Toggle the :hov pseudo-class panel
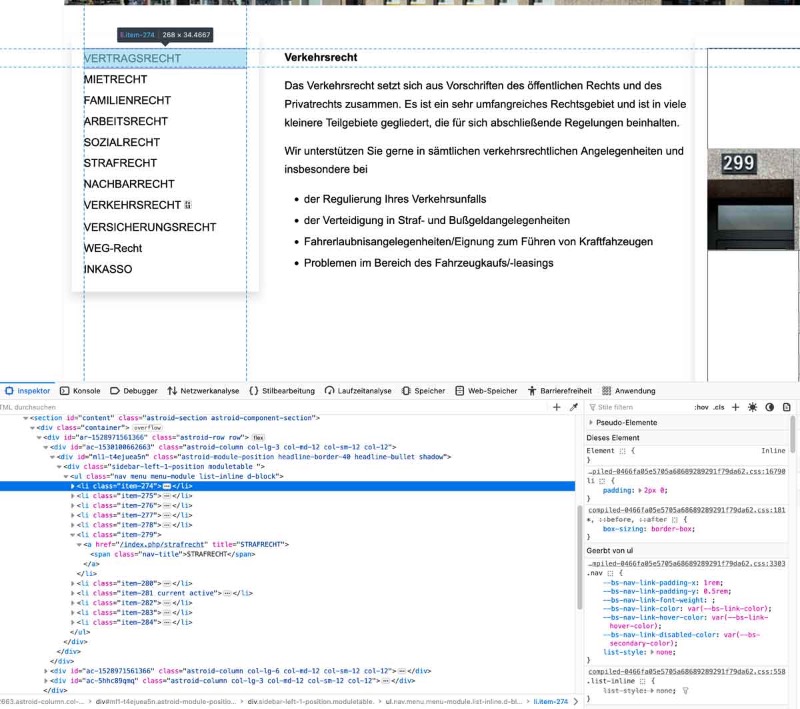This screenshot has width=800, height=709. 701,407
